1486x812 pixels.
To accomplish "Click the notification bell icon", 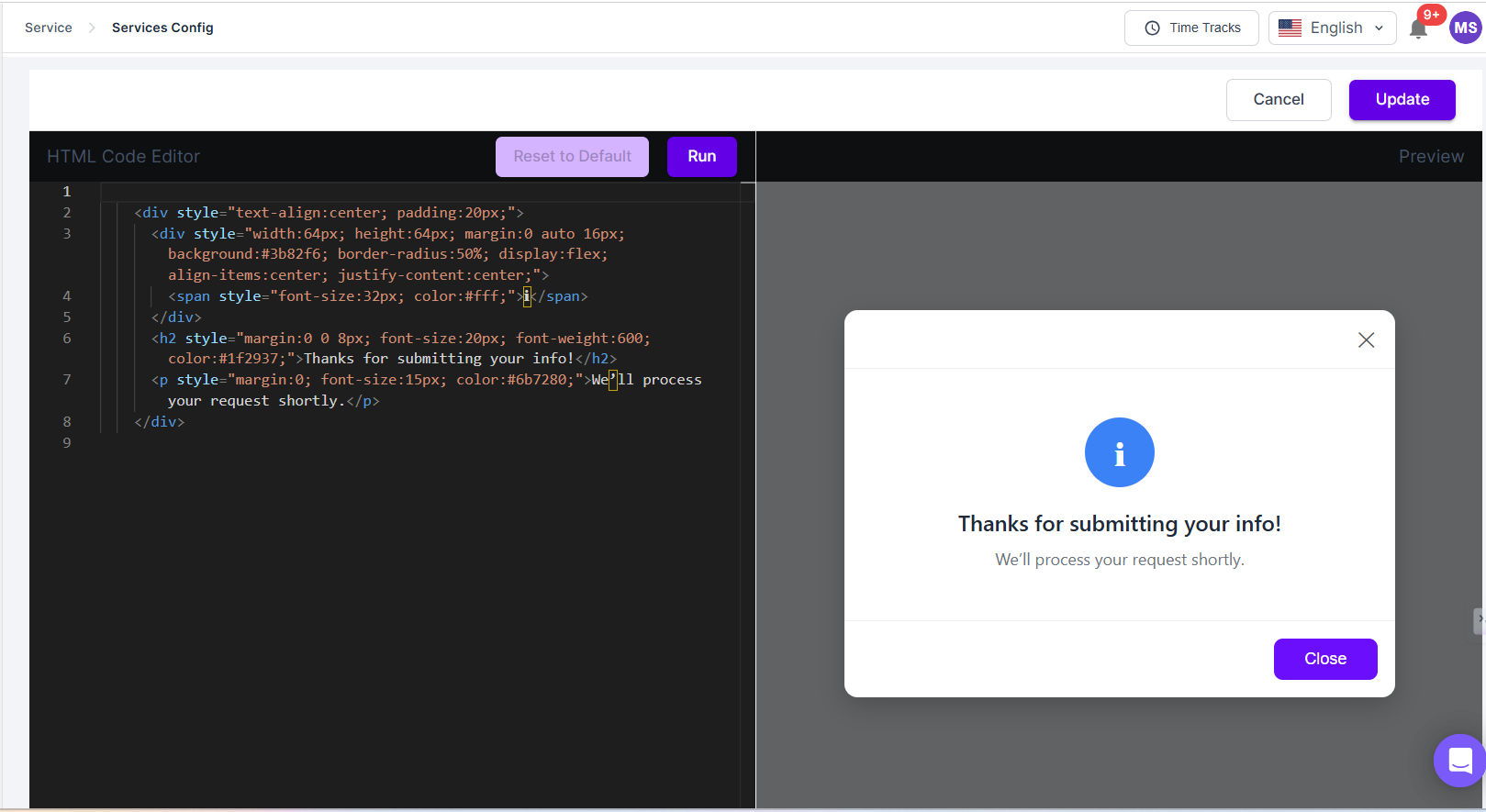I will 1417,29.
